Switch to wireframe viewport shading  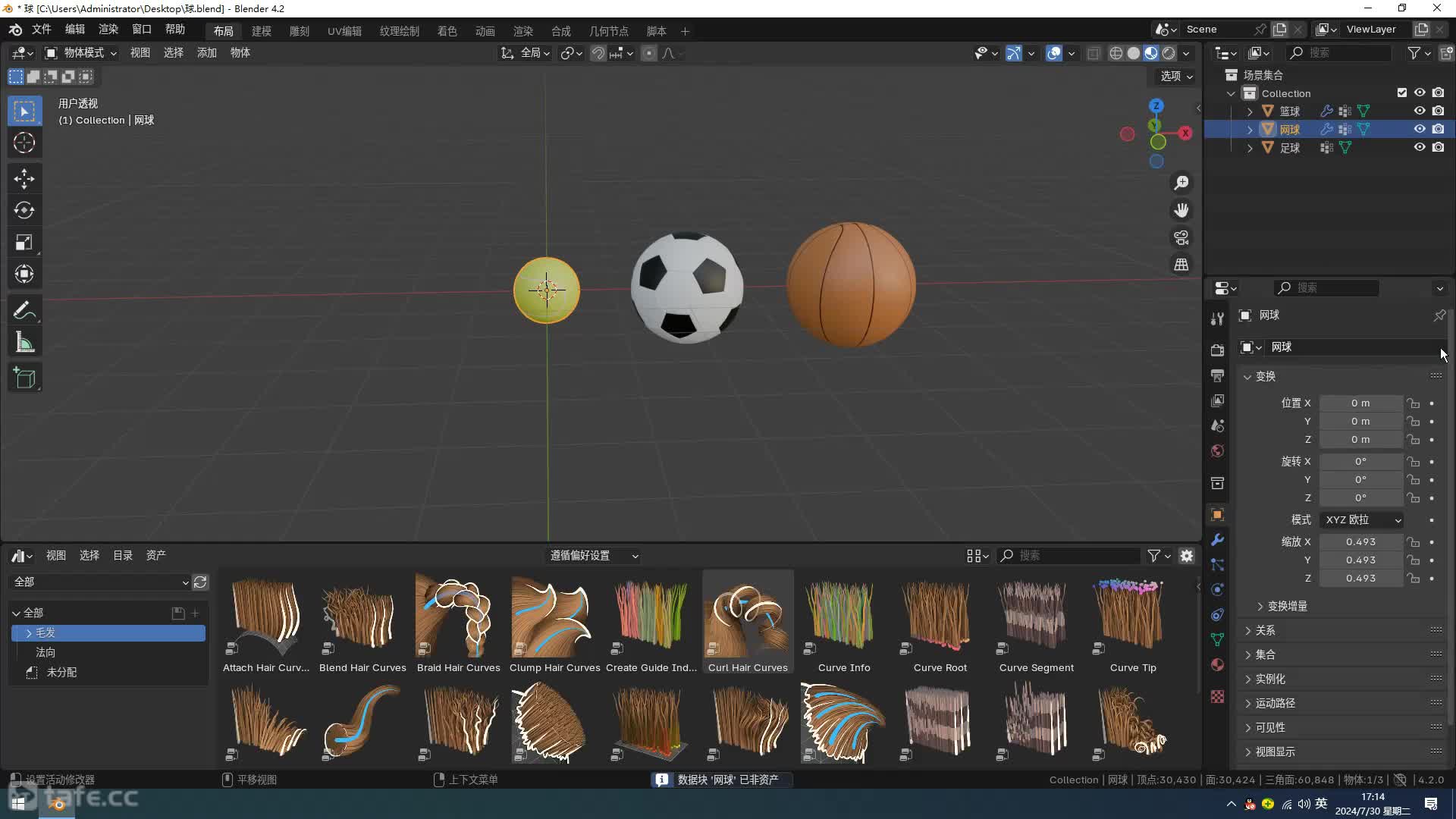click(1116, 53)
